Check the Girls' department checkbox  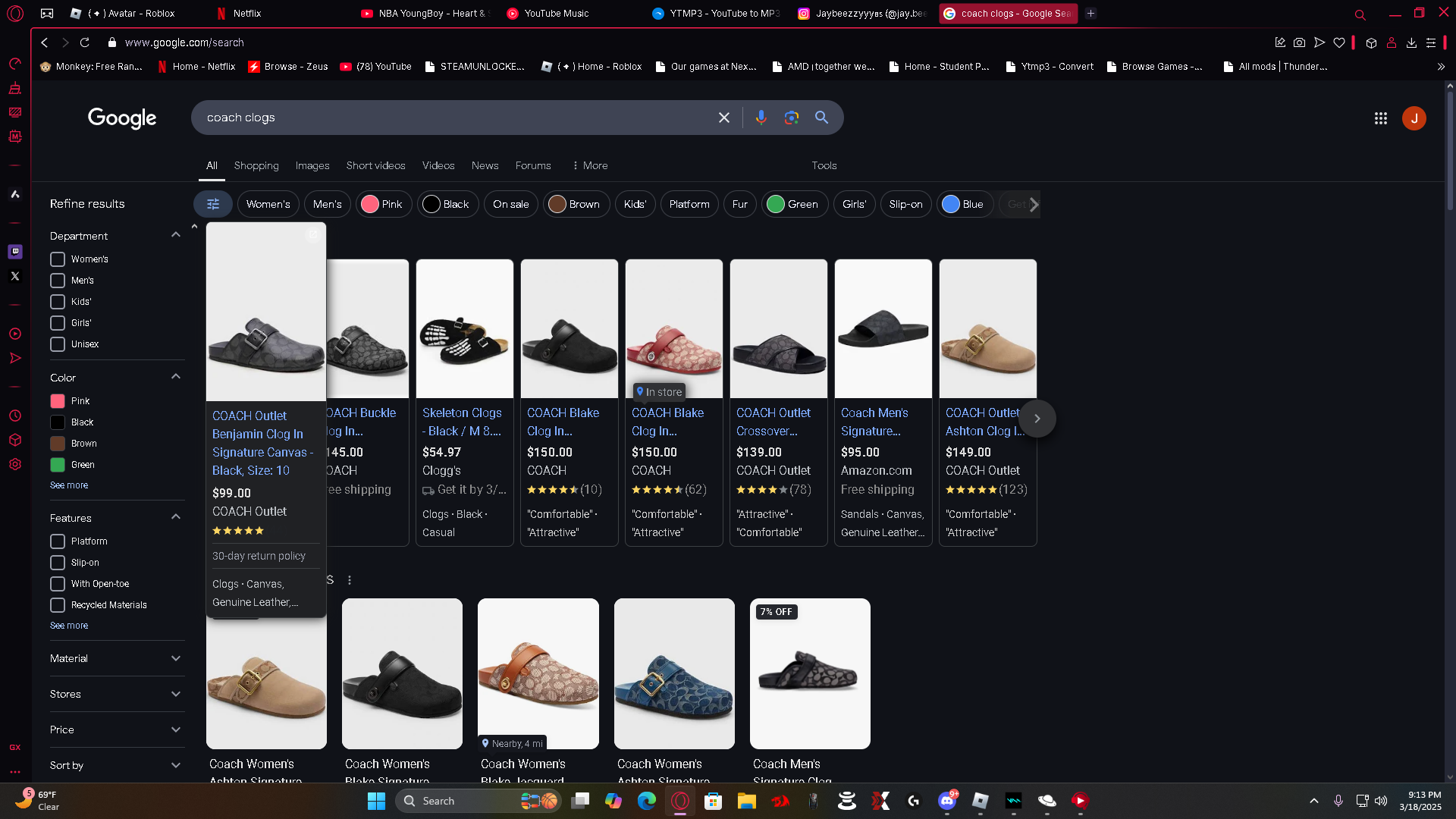coord(58,323)
